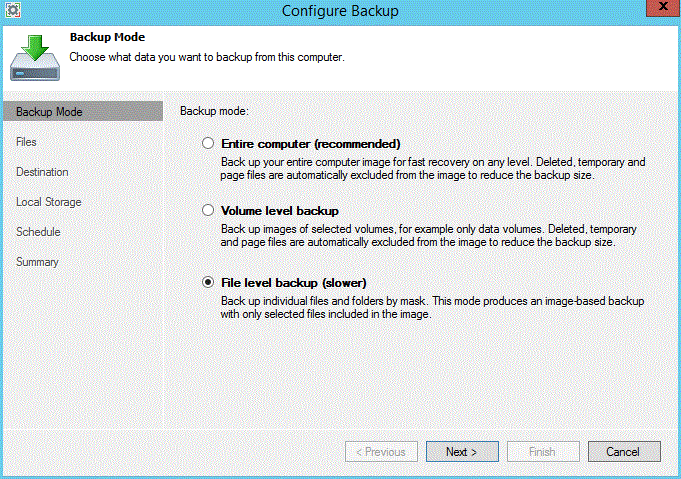Click the window system icon in the title bar
This screenshot has height=479, width=681.
[12, 11]
